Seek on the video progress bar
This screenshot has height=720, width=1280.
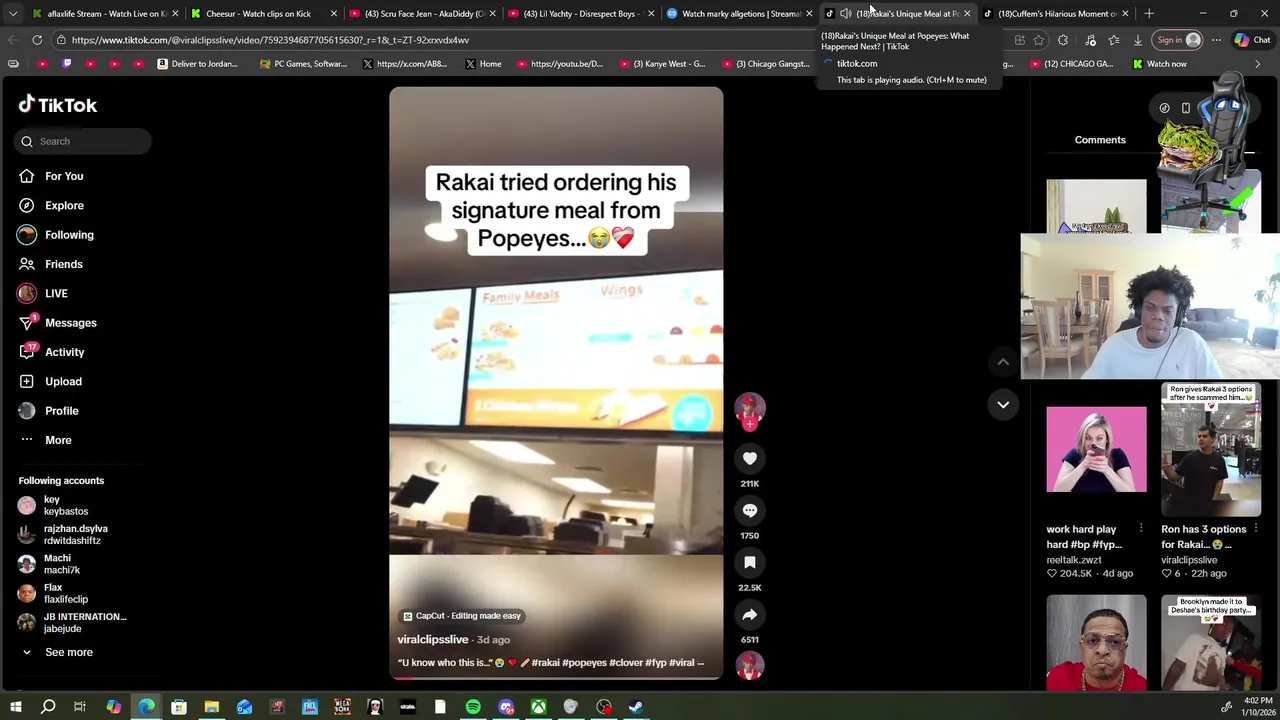[x=556, y=678]
